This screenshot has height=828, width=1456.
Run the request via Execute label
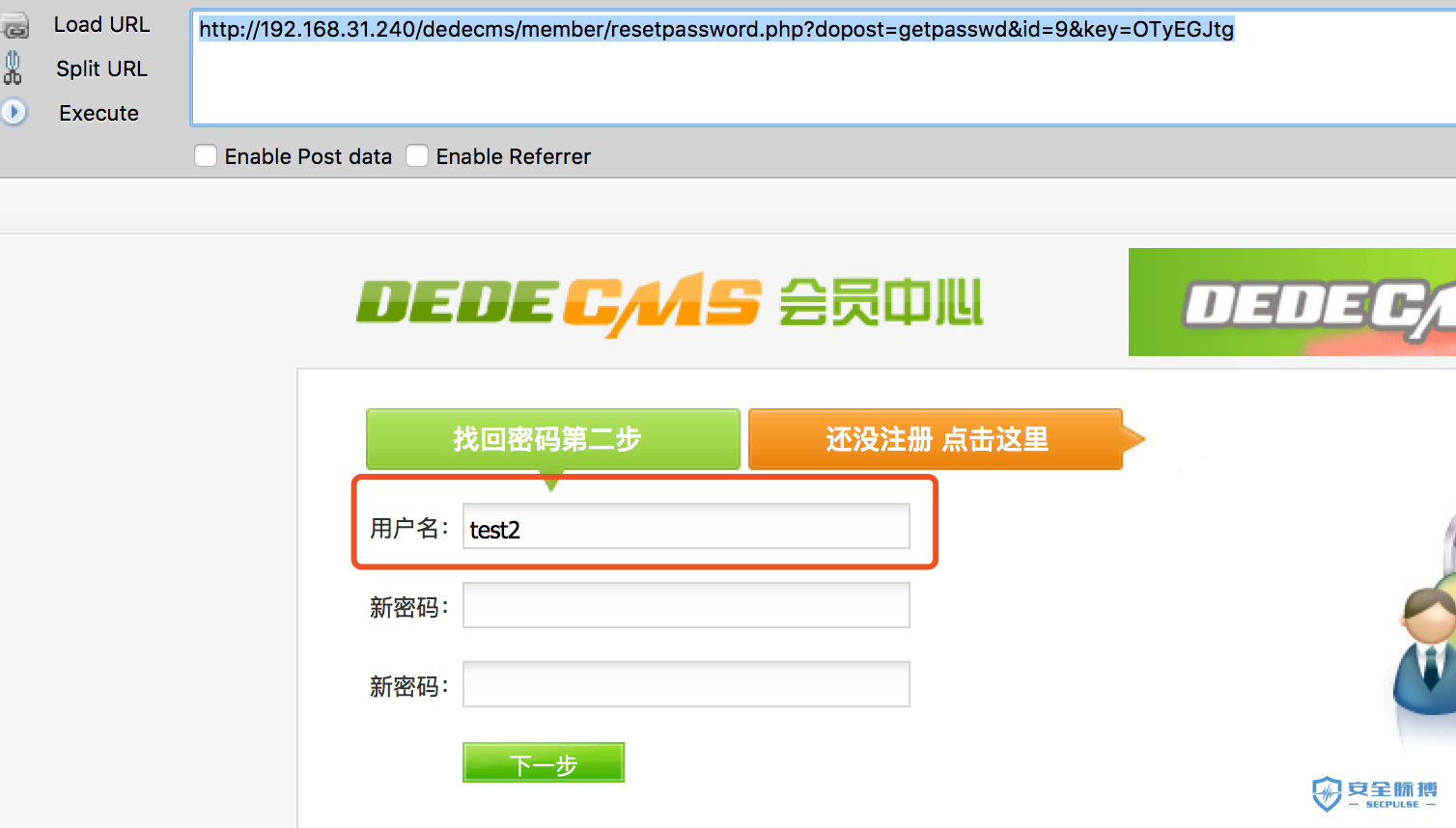point(98,113)
